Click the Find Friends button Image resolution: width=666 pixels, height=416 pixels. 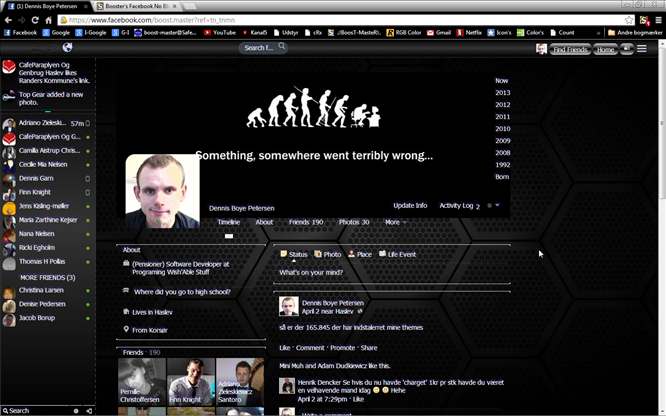coord(570,49)
